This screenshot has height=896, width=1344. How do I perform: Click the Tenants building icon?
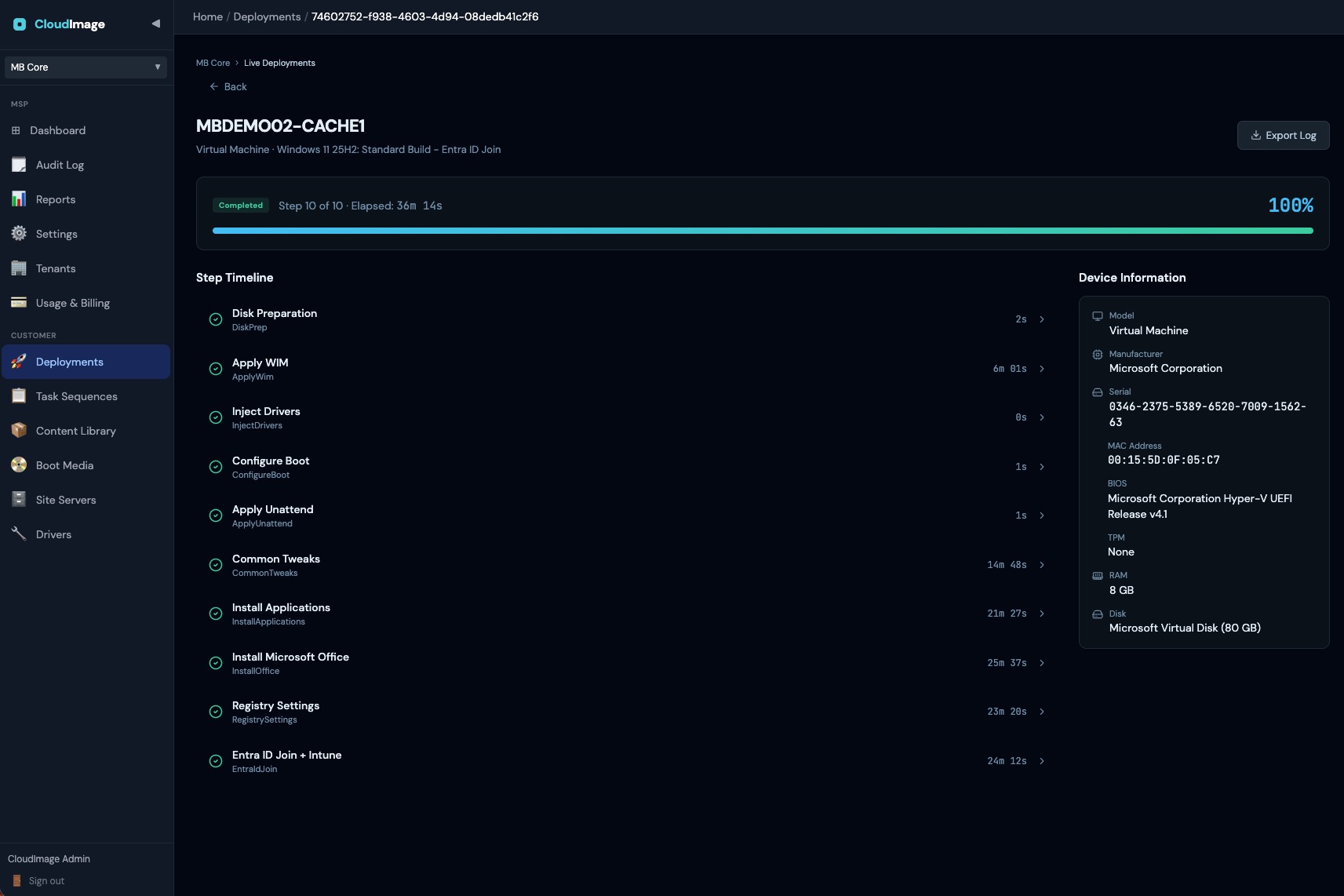tap(19, 268)
